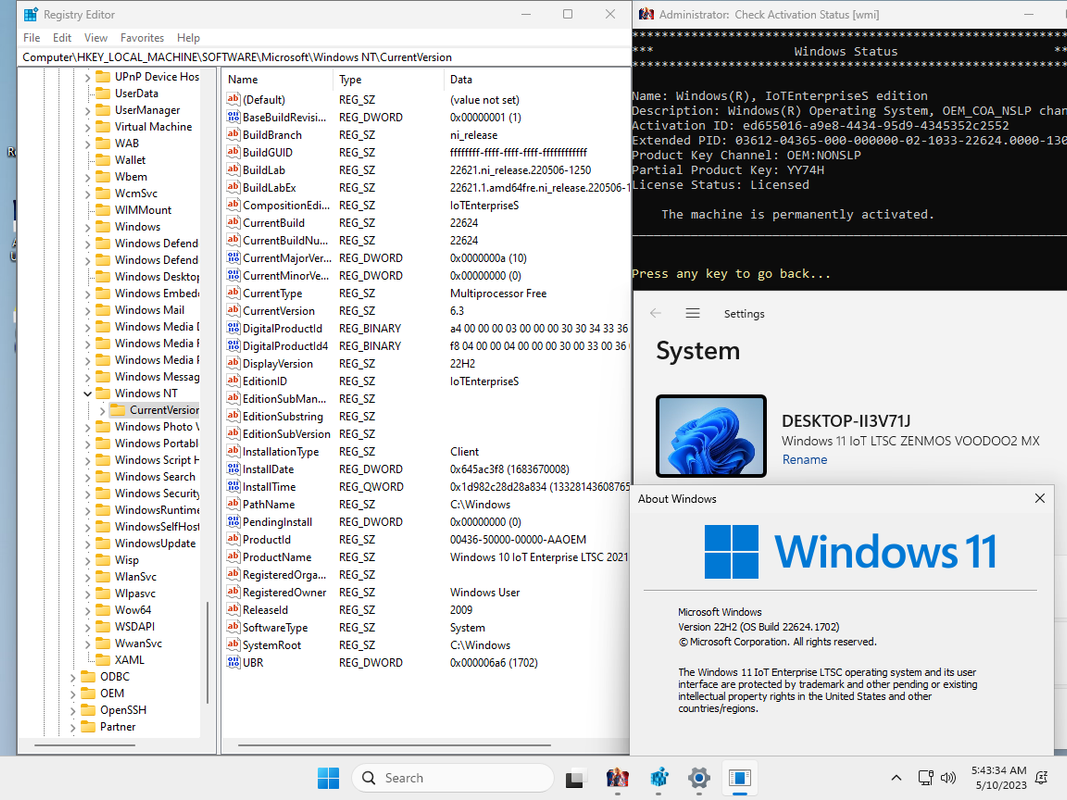Click the ProductName string value icon
Screen dimensions: 1067x800
(x=233, y=557)
